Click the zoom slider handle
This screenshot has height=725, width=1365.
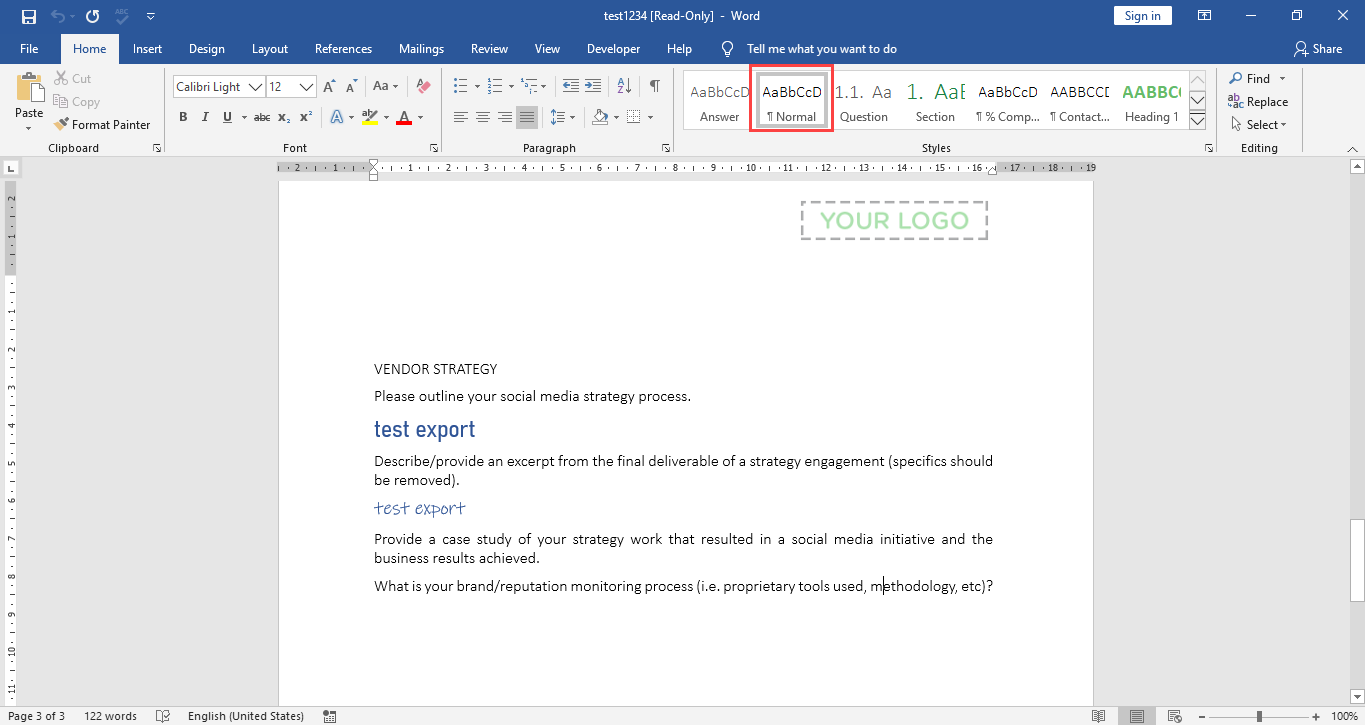coord(1259,716)
